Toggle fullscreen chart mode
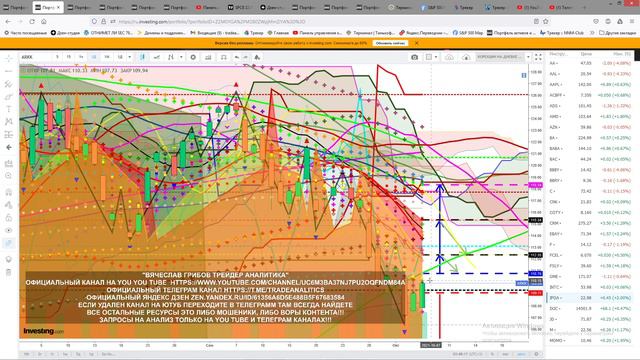The height and width of the screenshot is (360, 640). click(538, 57)
